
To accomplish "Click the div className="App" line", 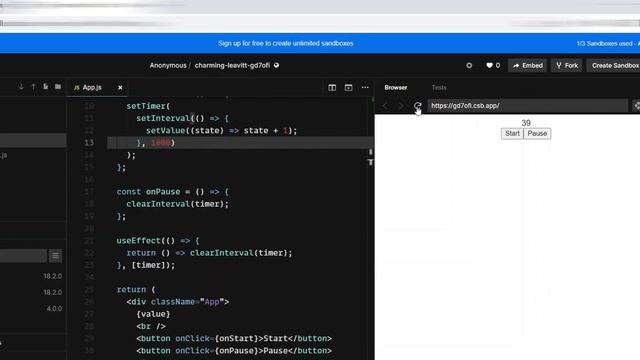I will [x=178, y=302].
